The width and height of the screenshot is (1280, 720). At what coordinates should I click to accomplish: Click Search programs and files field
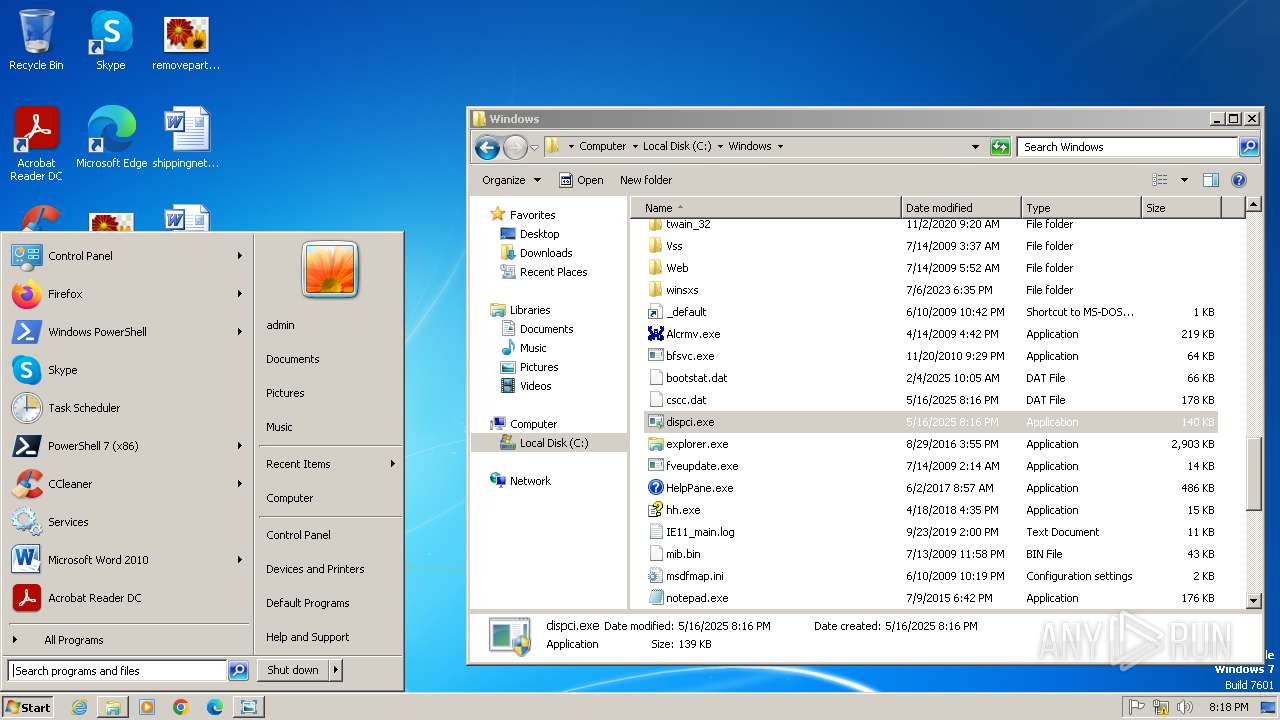118,671
